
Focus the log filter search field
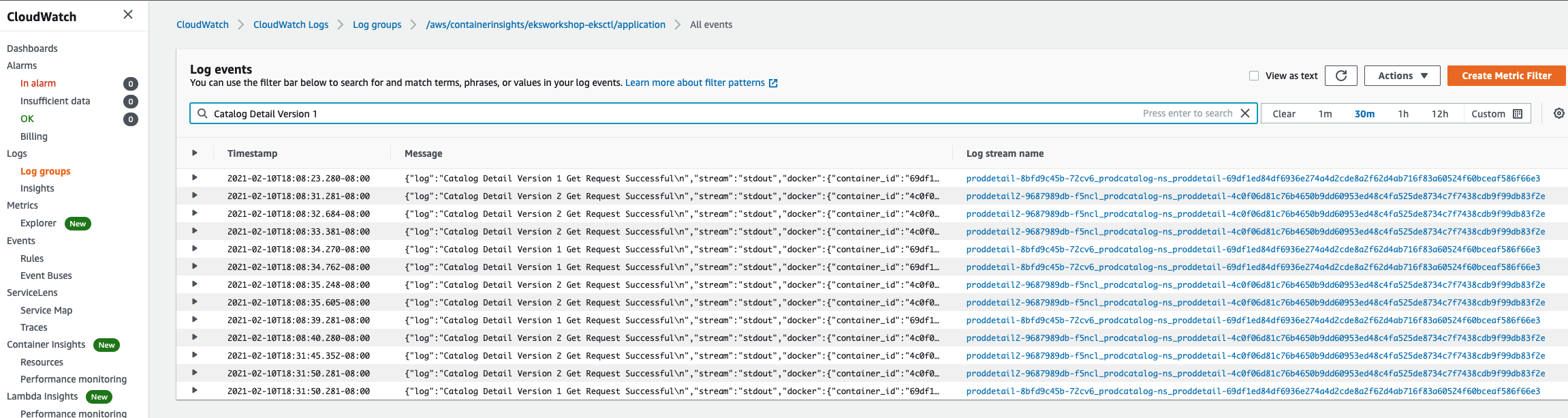click(x=723, y=113)
